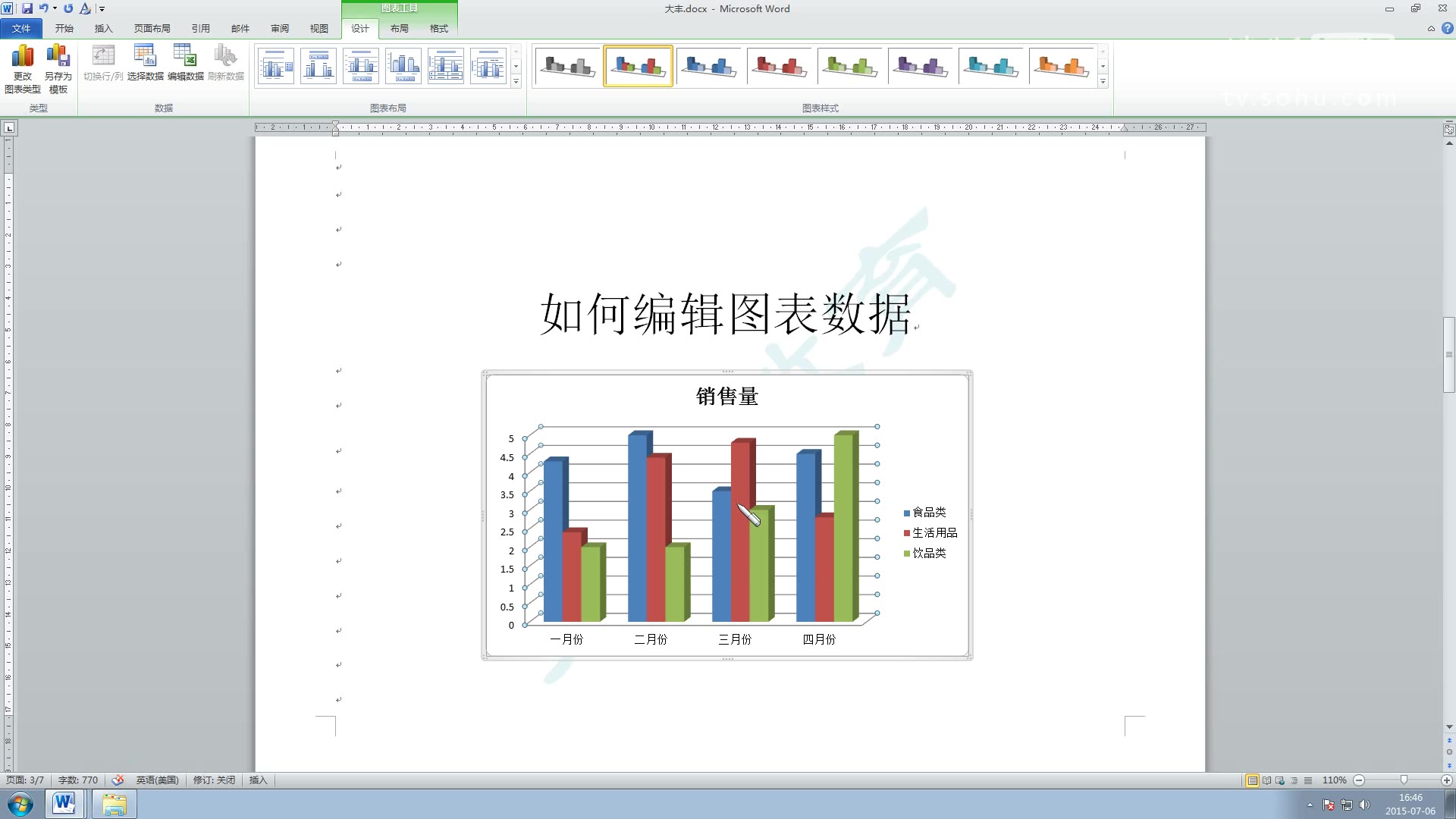The width and height of the screenshot is (1456, 819).
Task: Choose the first chart layout thumbnail
Action: click(276, 67)
